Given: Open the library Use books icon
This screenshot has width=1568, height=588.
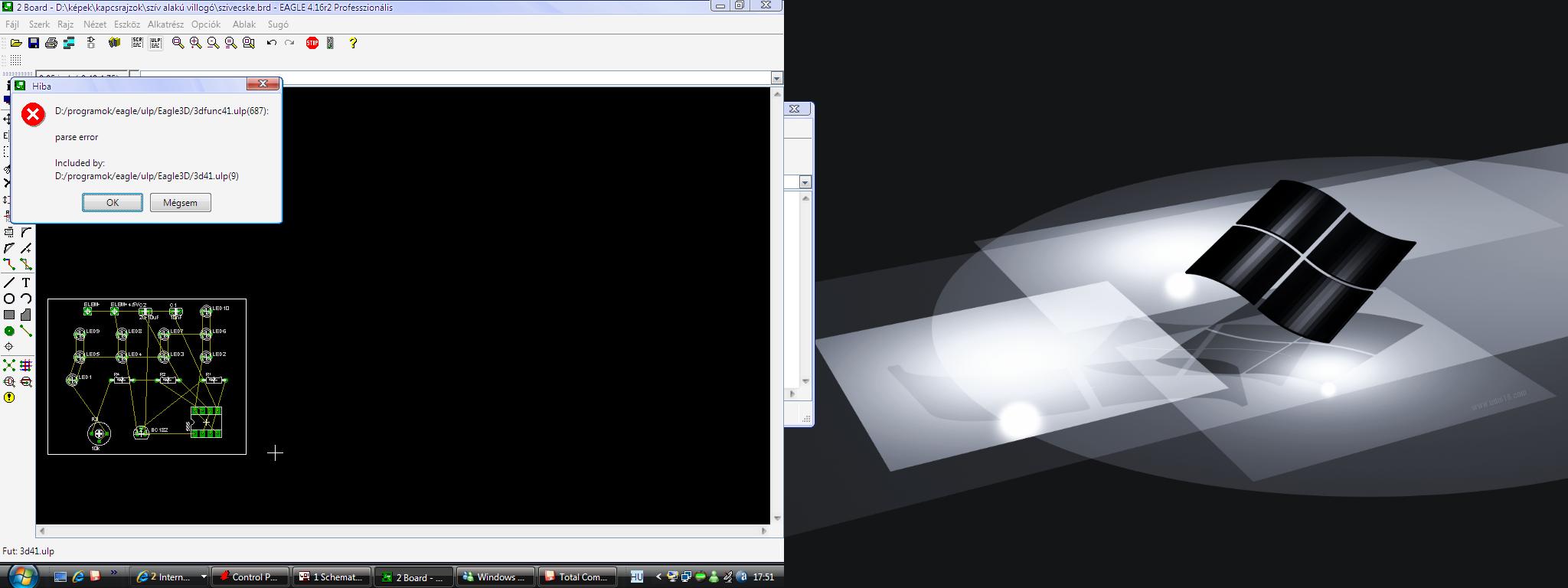Looking at the screenshot, I should pos(115,43).
